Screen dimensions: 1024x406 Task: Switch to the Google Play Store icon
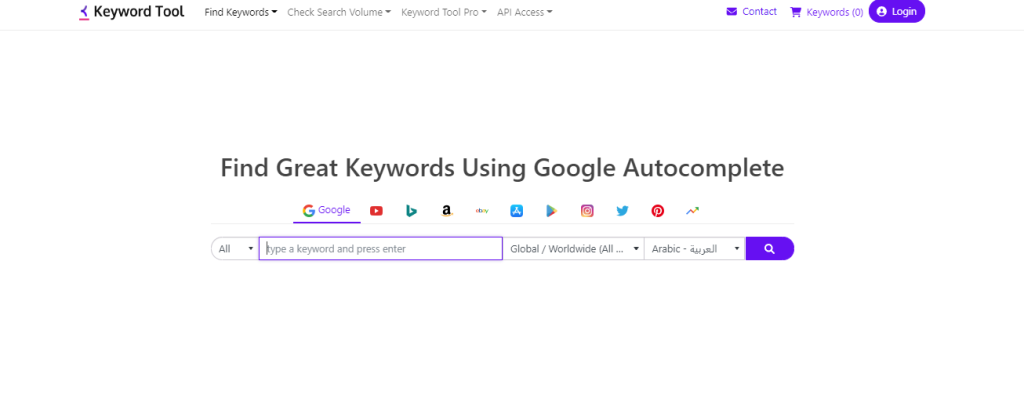coord(552,211)
